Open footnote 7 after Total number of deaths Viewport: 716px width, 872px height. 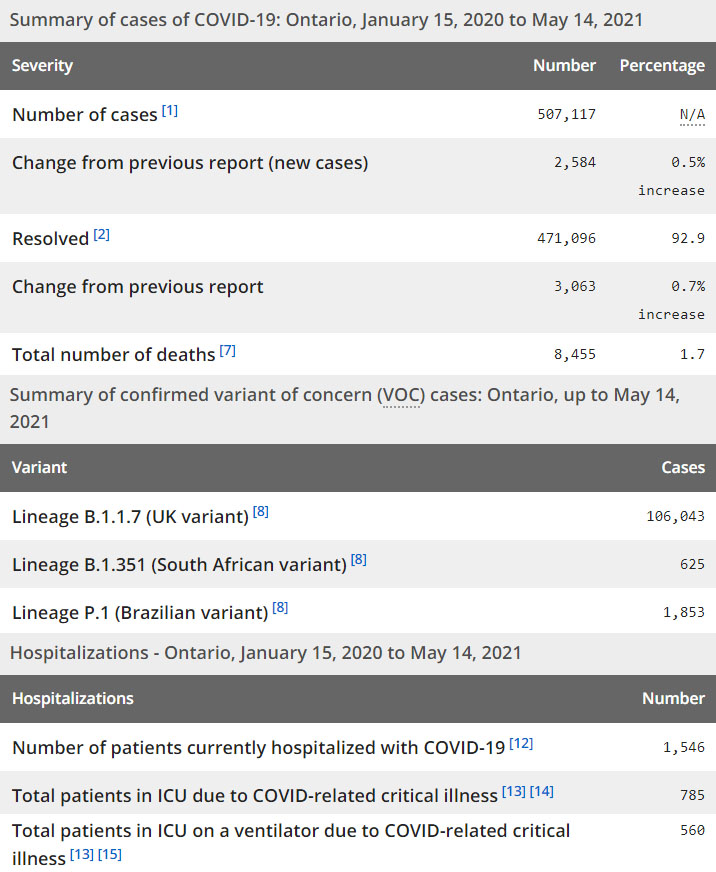tap(228, 350)
